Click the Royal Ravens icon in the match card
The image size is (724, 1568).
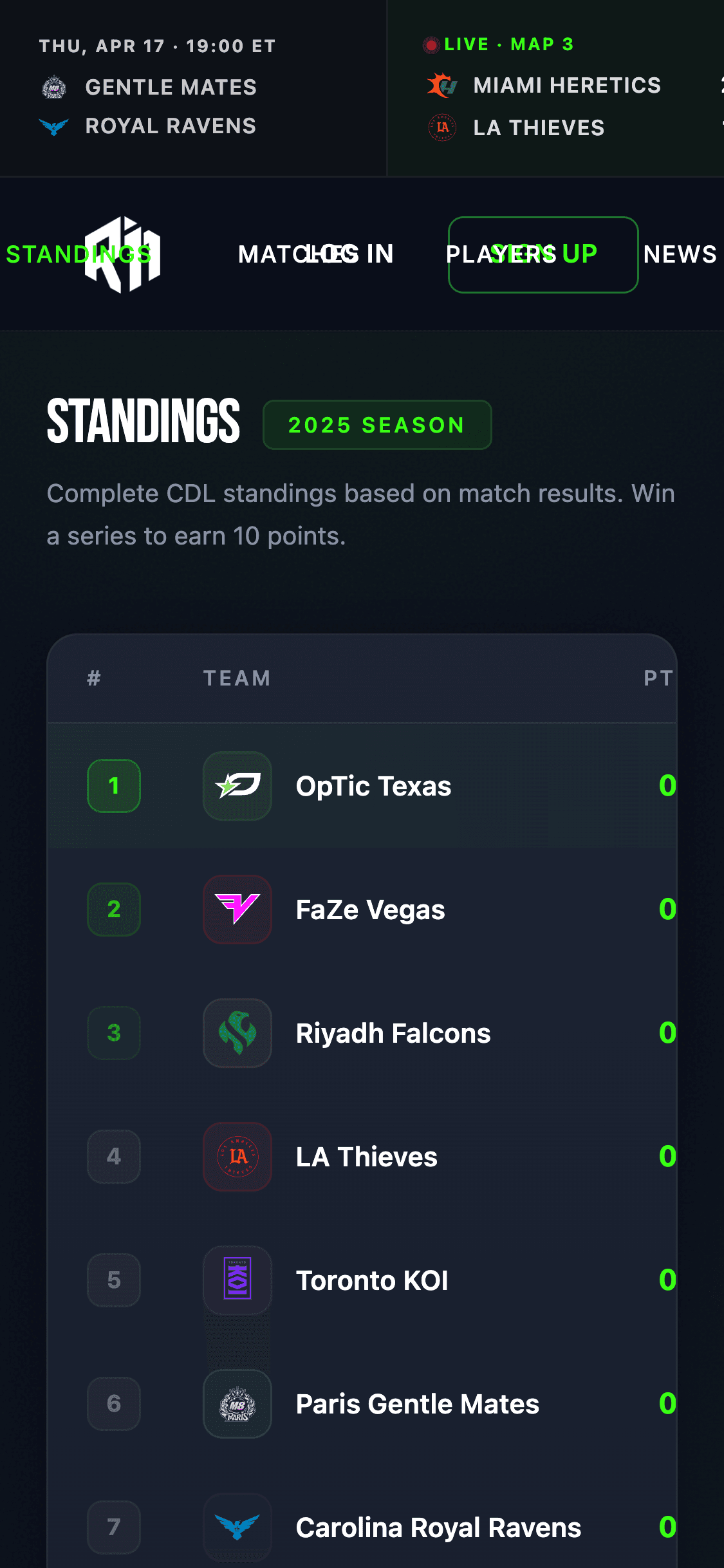[x=54, y=127]
